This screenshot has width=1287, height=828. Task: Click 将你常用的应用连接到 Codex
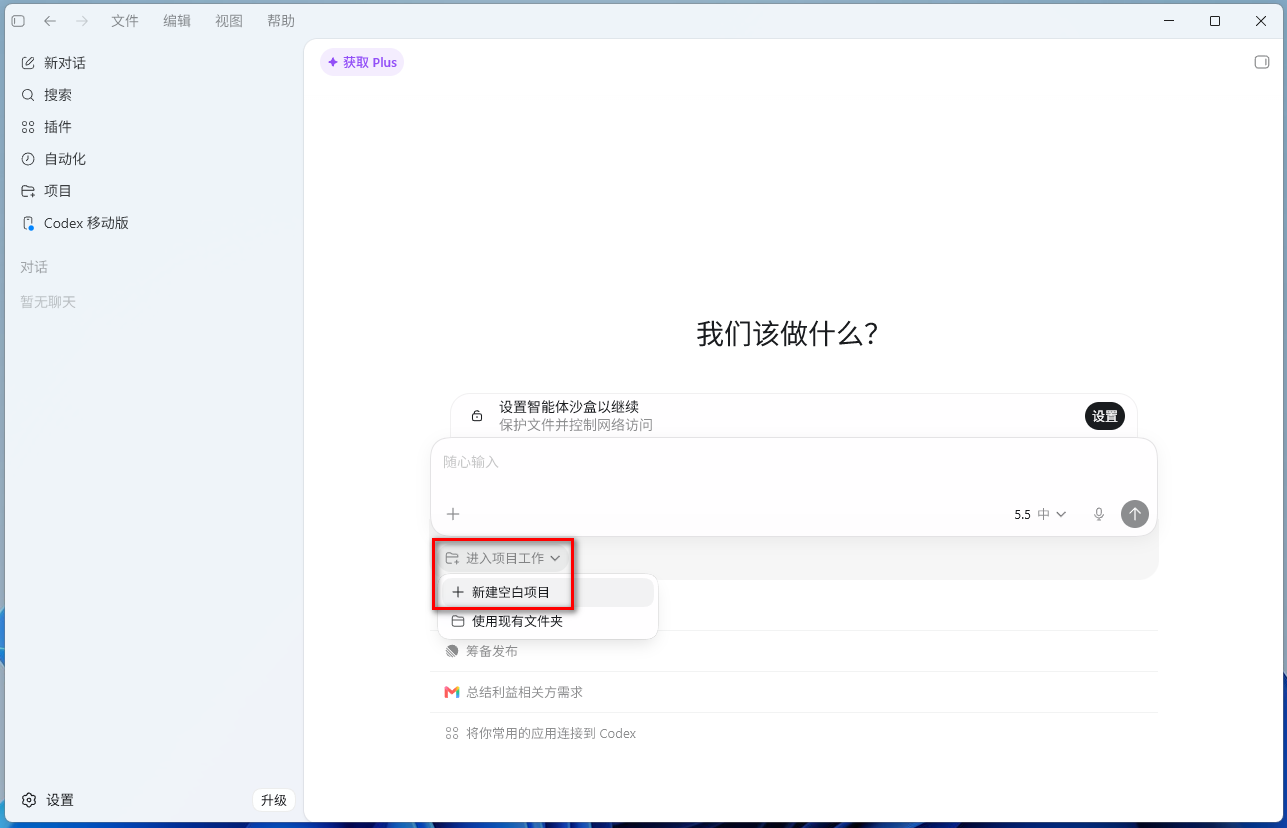[x=794, y=733]
